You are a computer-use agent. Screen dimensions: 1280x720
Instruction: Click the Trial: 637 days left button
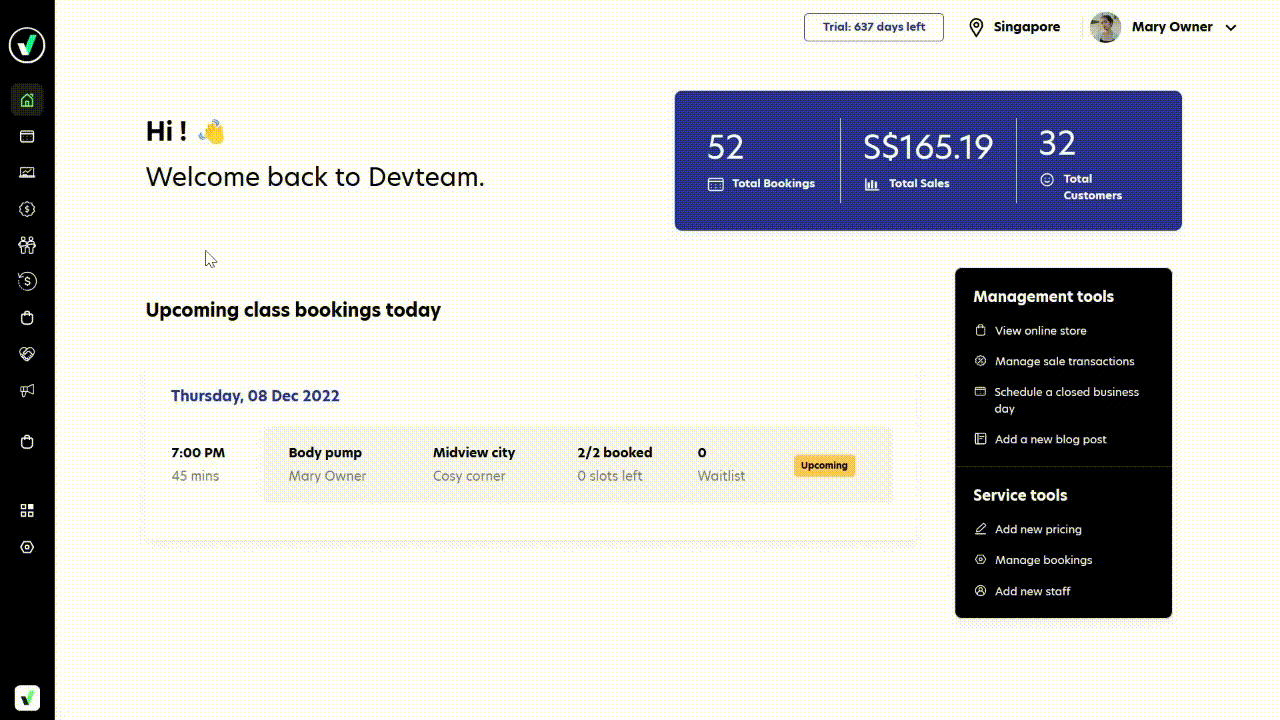pyautogui.click(x=874, y=27)
